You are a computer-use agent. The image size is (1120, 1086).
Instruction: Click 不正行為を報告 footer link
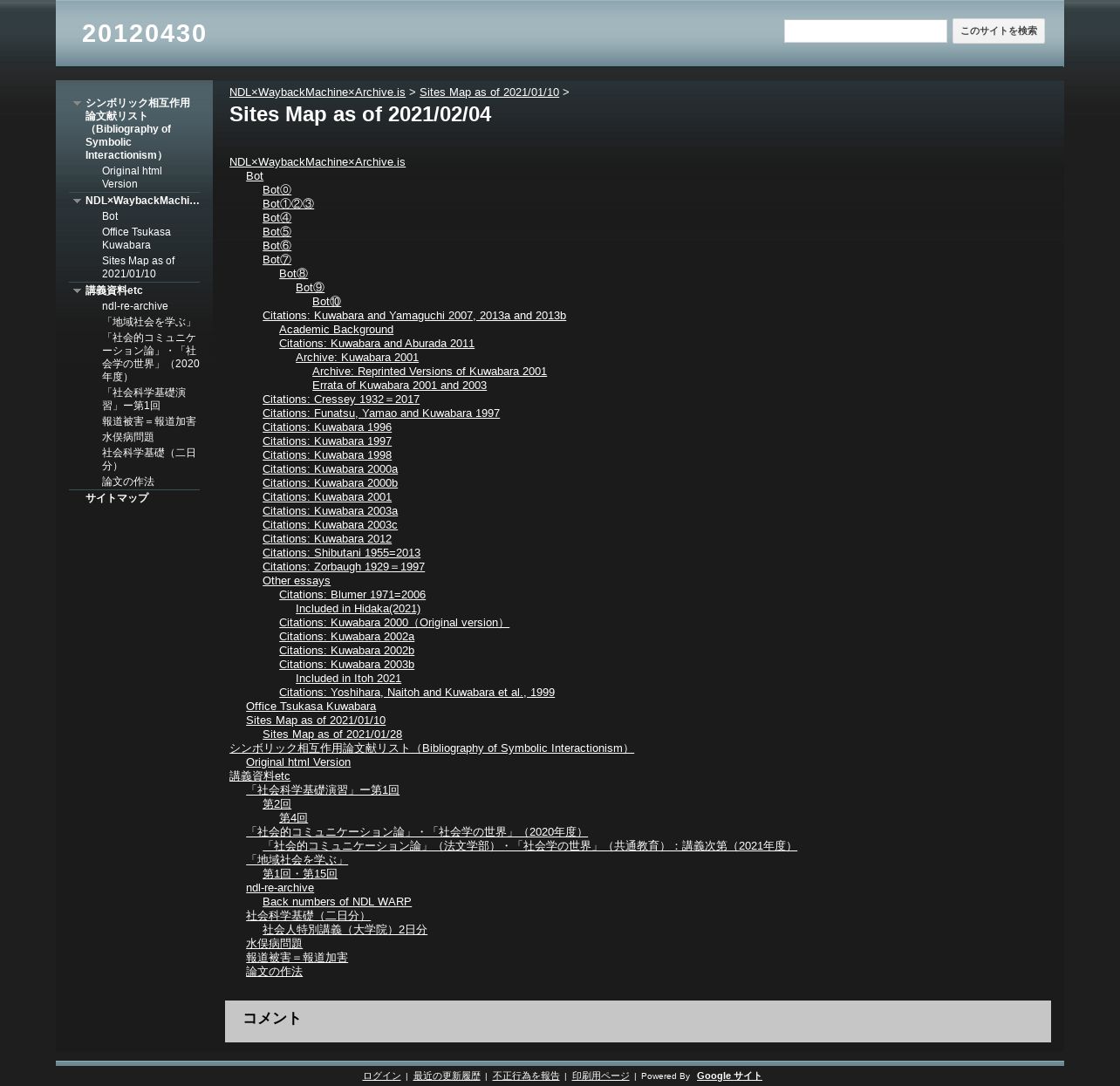[526, 1076]
